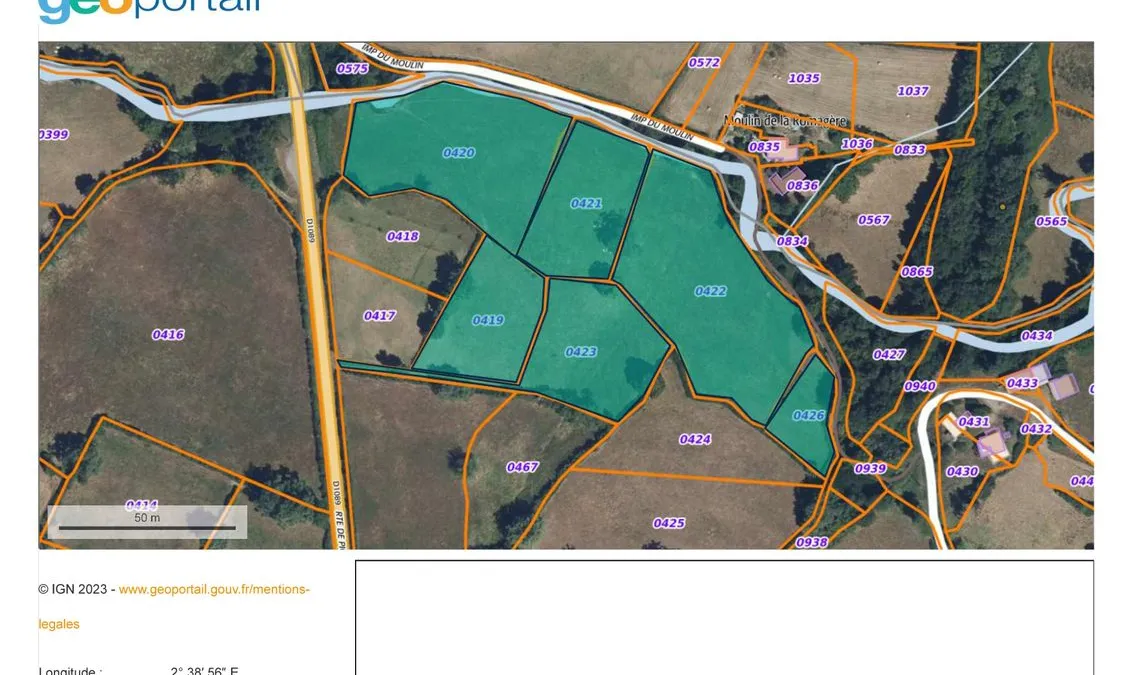Select highlighted parcel label 0420

click(459, 152)
